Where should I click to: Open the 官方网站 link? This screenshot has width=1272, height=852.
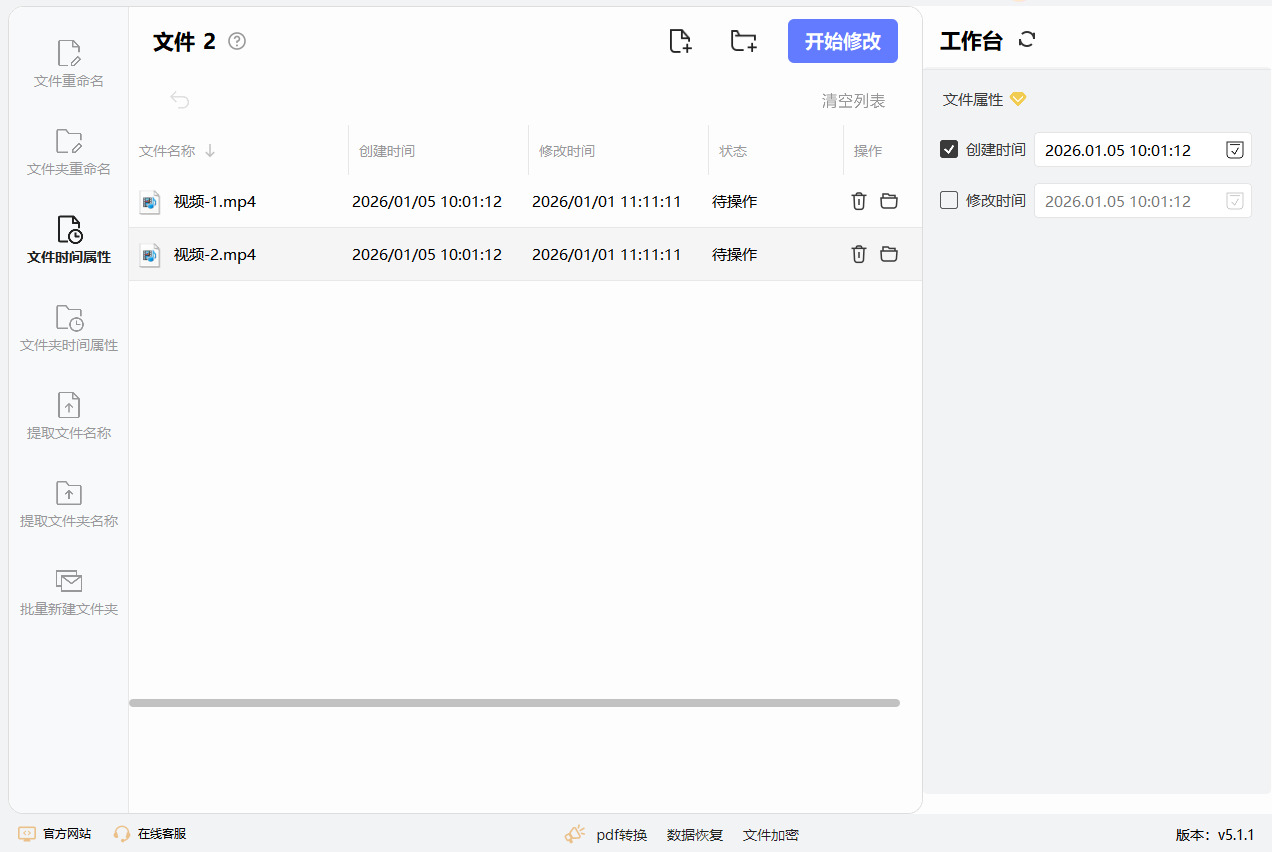[x=67, y=834]
